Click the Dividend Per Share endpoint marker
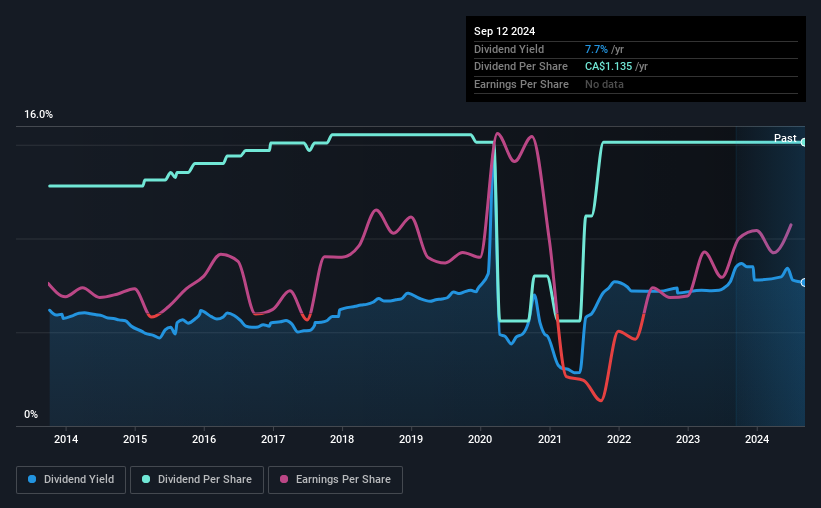This screenshot has width=821, height=508. 804,142
